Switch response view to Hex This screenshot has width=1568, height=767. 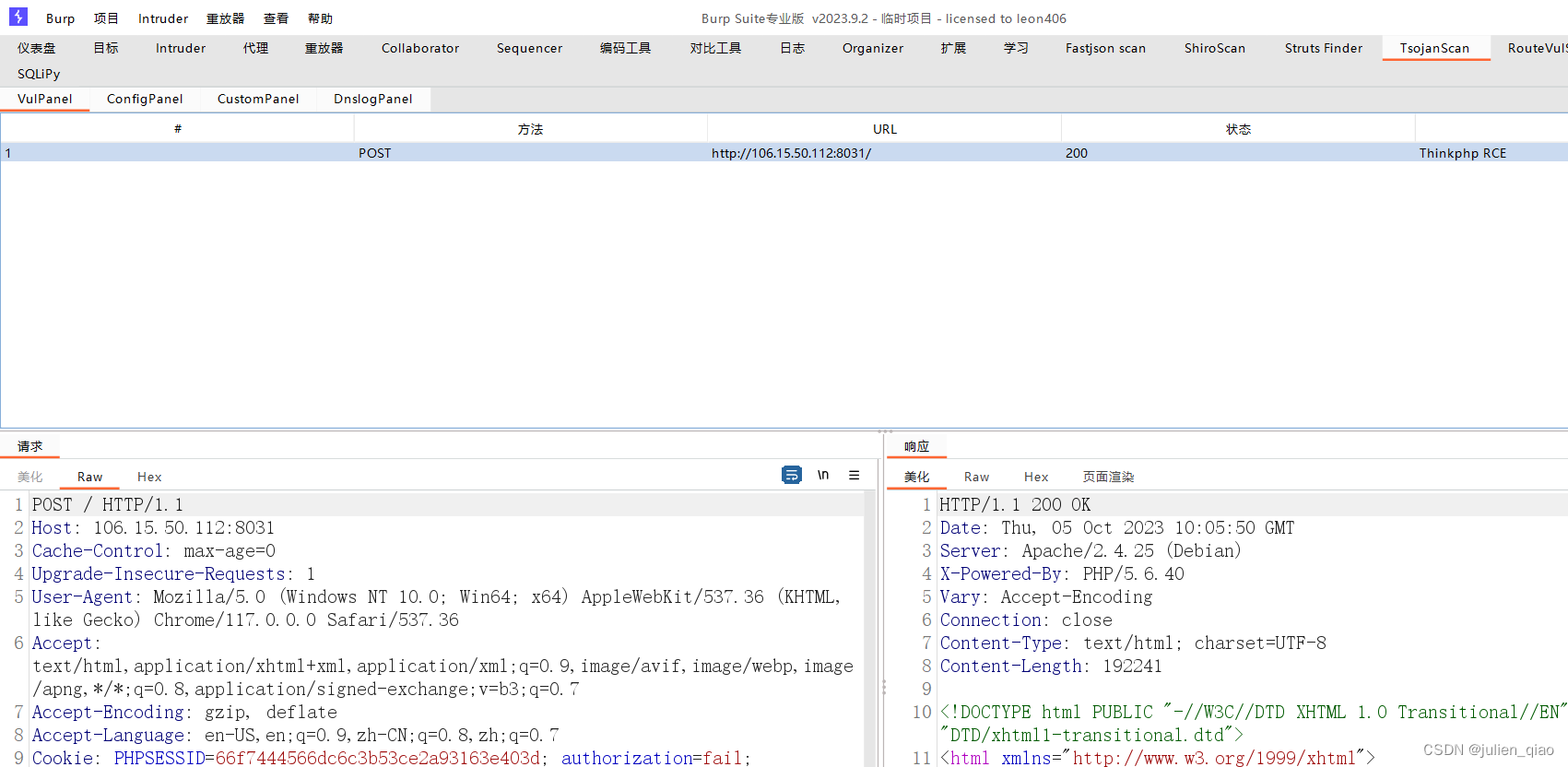point(1036,477)
